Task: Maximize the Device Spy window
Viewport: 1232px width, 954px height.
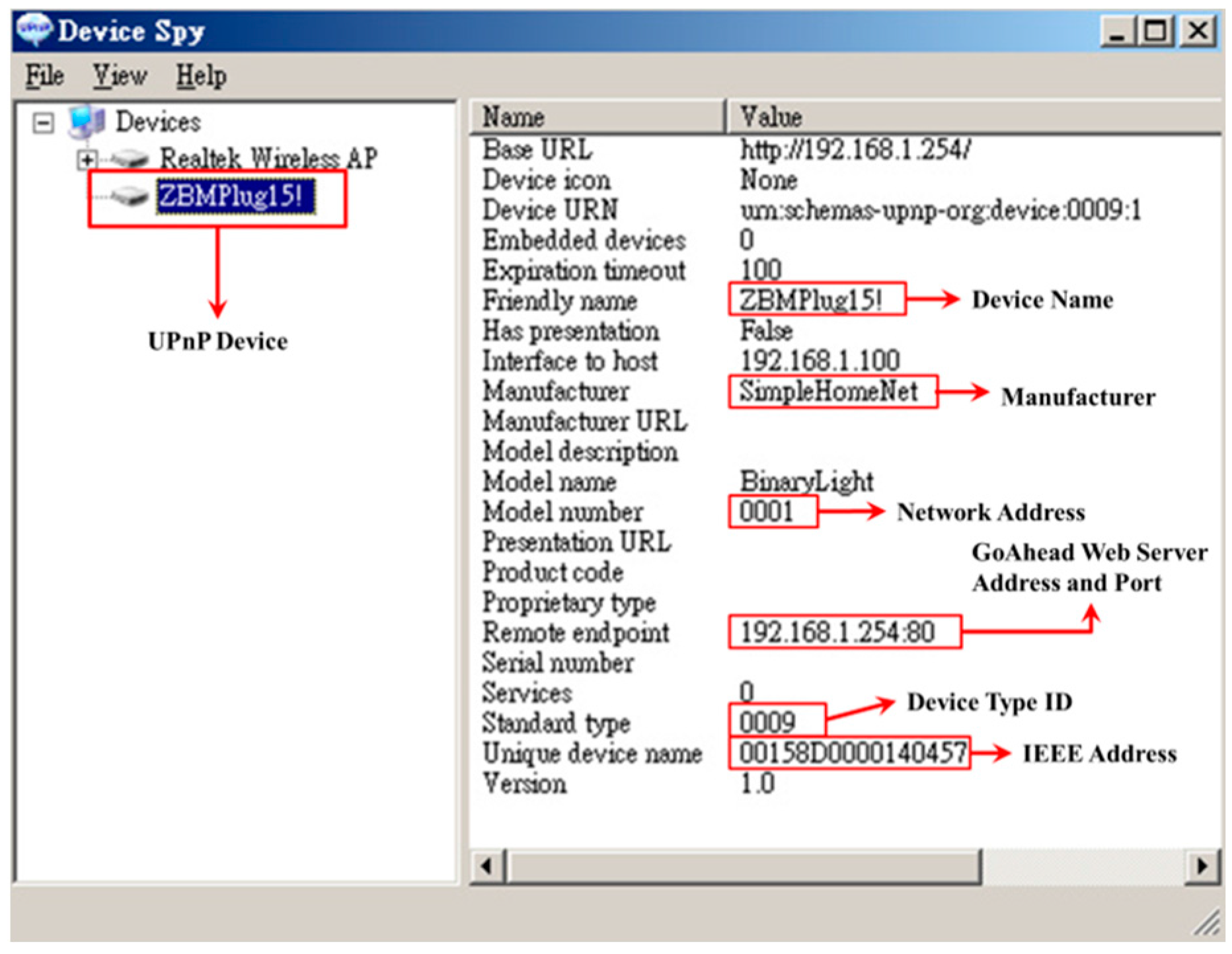Action: 1156,31
